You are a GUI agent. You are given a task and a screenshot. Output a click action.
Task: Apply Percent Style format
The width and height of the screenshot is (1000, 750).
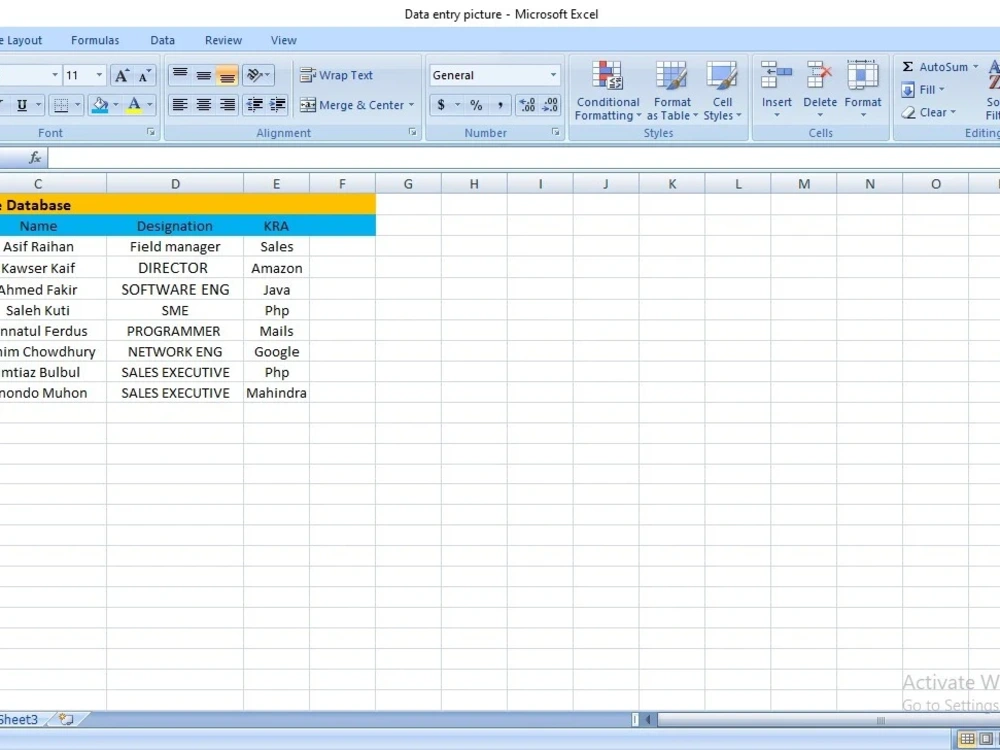point(476,105)
